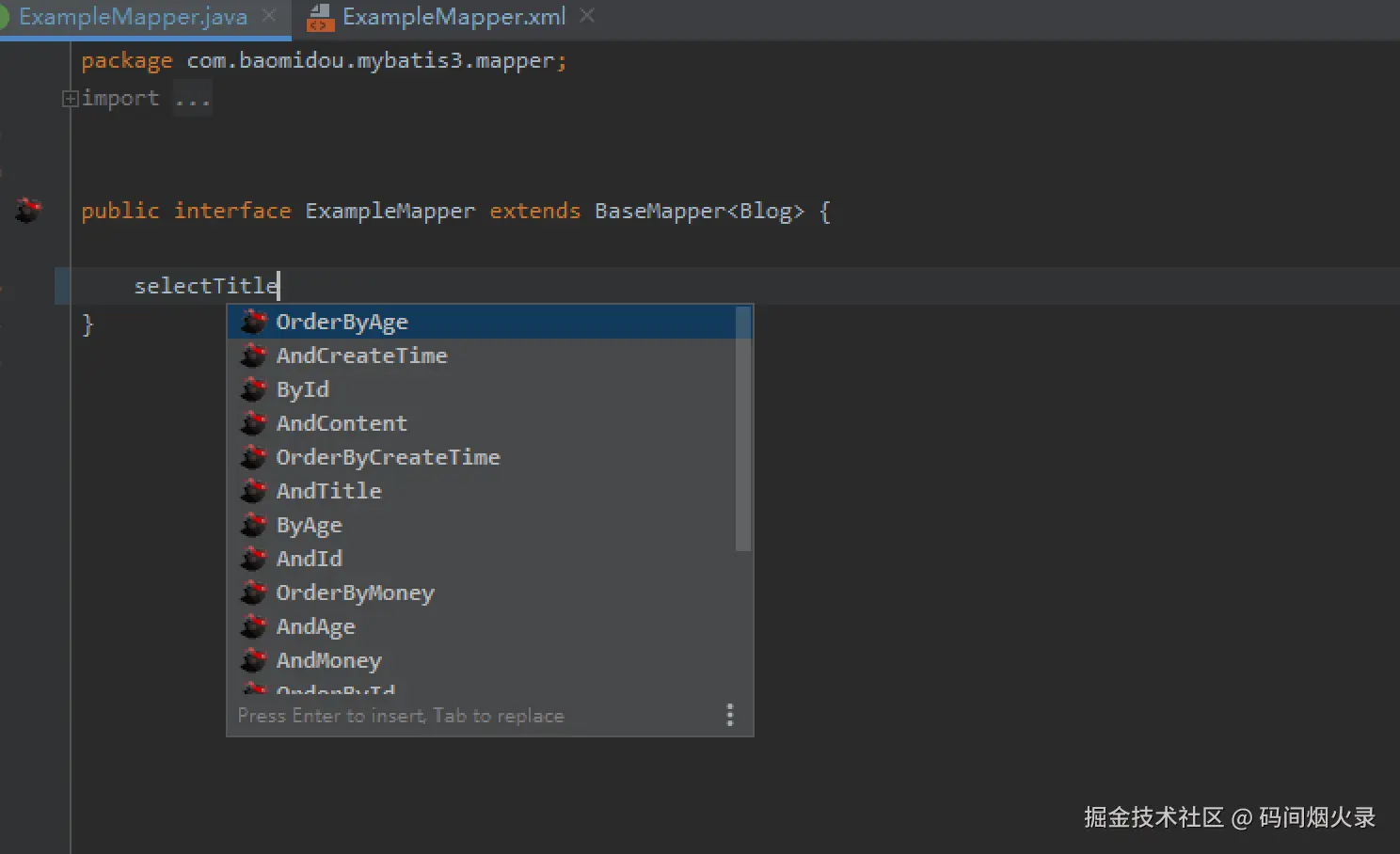Image resolution: width=1400 pixels, height=854 pixels.
Task: Open the completion popup three-dot options menu
Action: [x=729, y=716]
